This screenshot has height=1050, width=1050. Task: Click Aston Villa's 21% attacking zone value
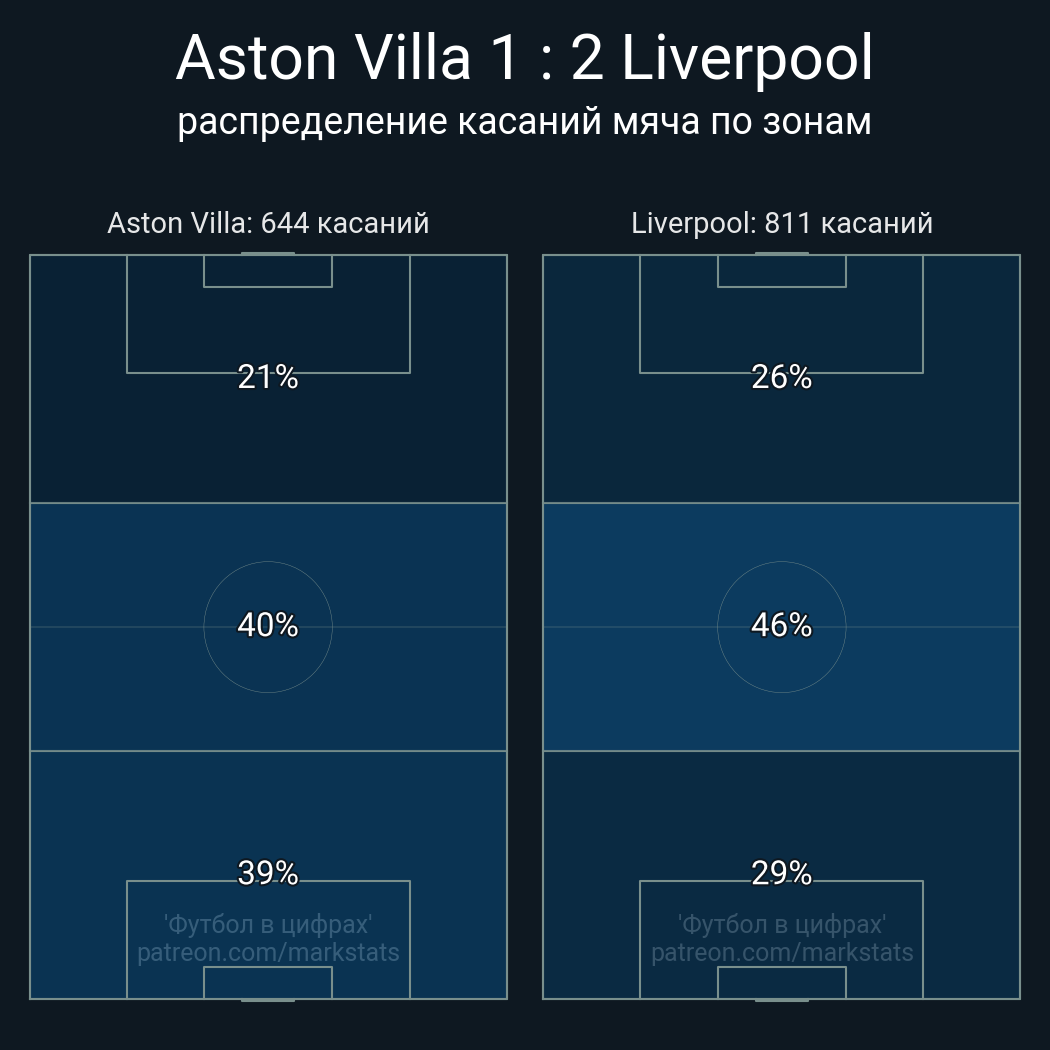268,377
